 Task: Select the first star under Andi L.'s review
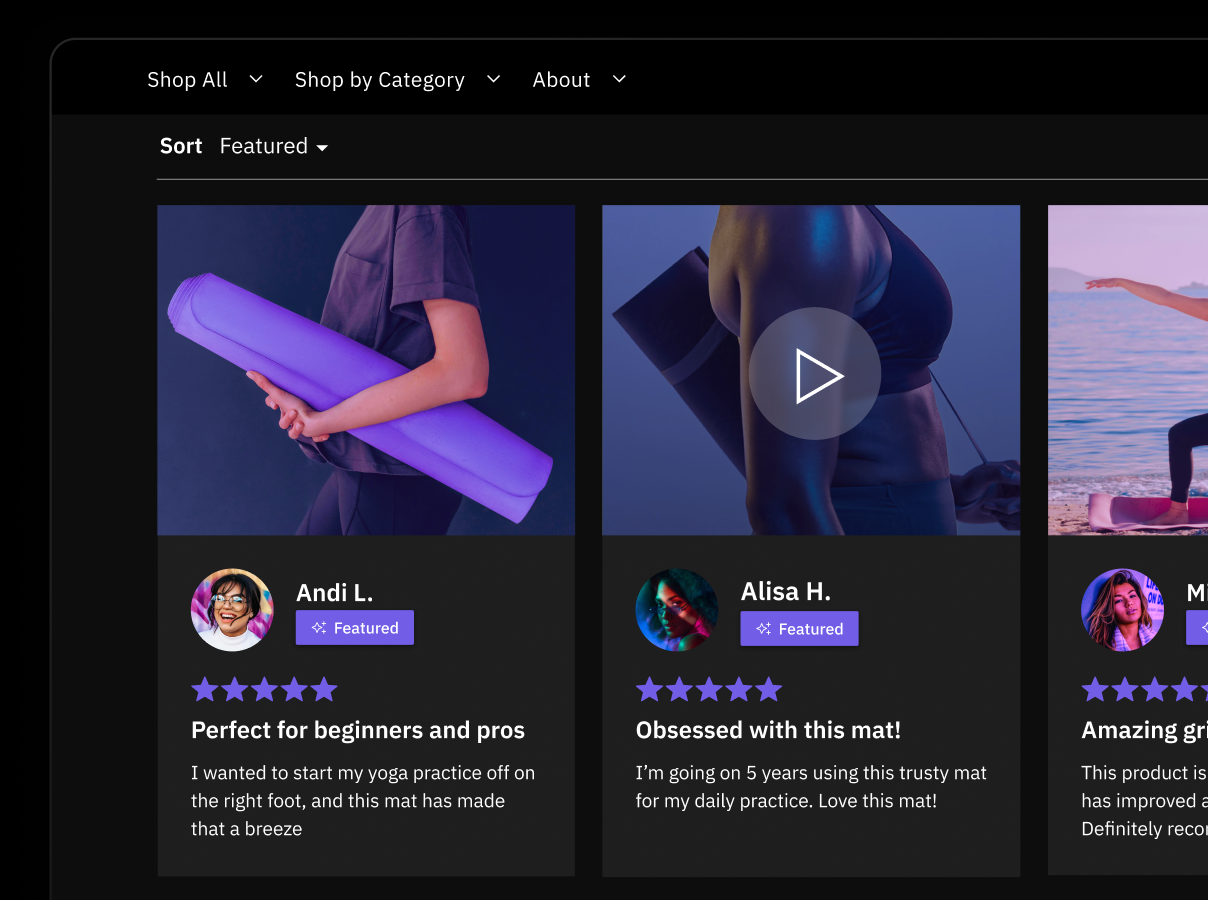click(205, 688)
